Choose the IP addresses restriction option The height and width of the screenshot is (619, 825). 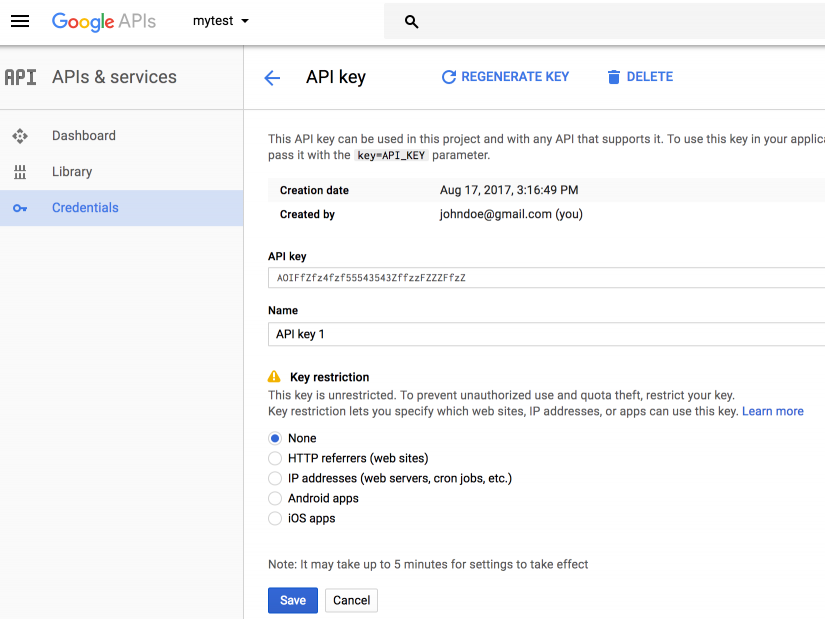tap(275, 478)
